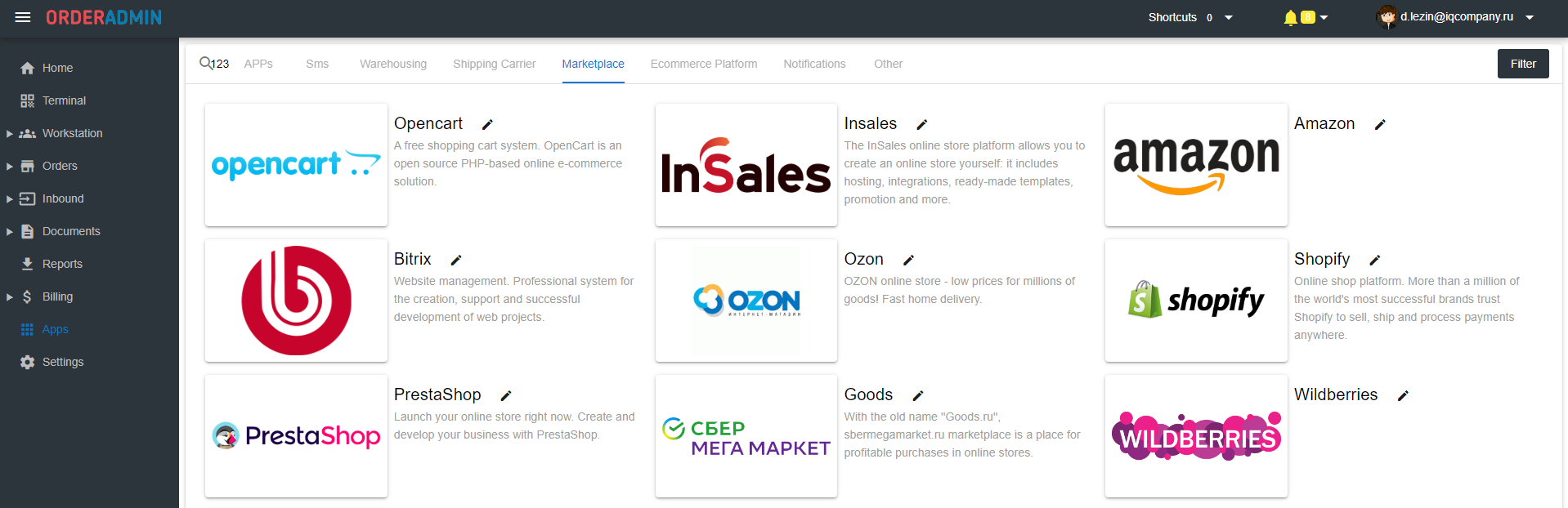The width and height of the screenshot is (1568, 508).
Task: Click the Opencart logo thumbnail
Action: [296, 165]
